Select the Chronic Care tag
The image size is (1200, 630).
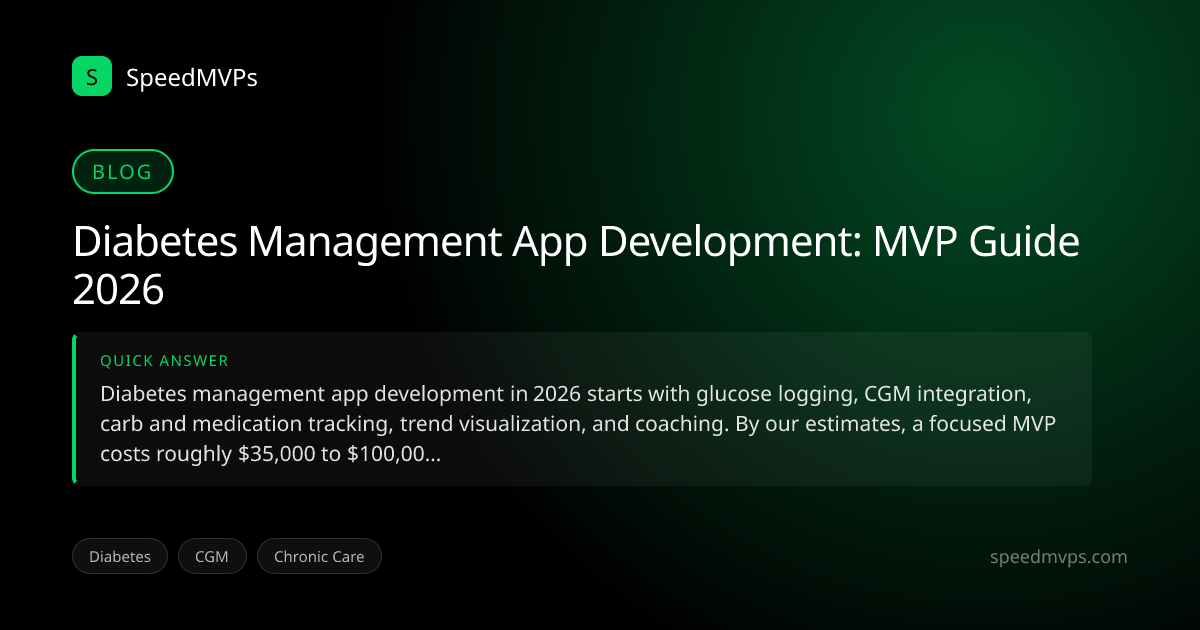click(319, 557)
